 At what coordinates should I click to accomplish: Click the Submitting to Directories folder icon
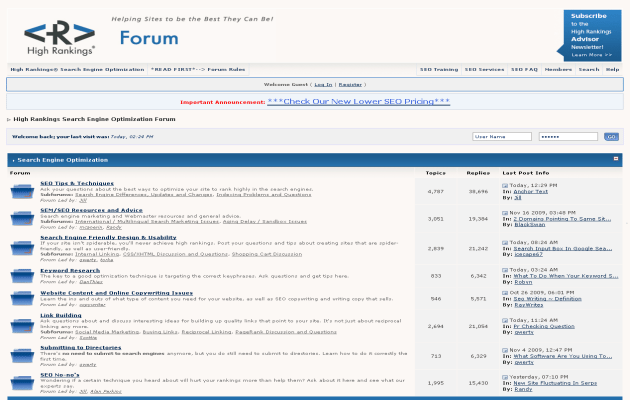(x=22, y=356)
